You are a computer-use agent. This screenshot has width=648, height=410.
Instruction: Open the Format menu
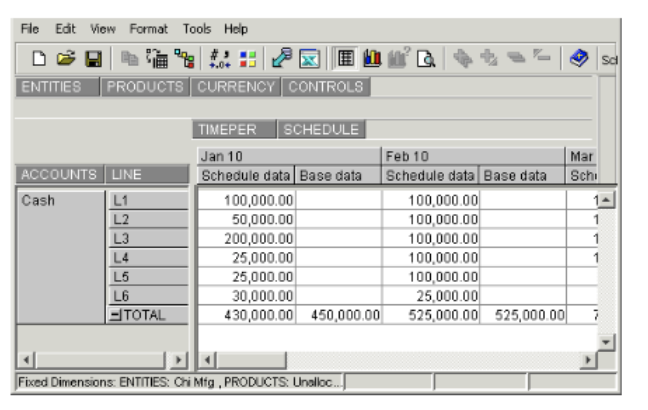[x=148, y=29]
